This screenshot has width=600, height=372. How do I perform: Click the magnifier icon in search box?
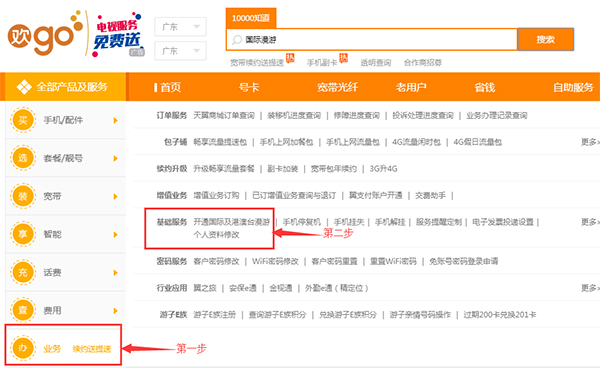point(237,39)
